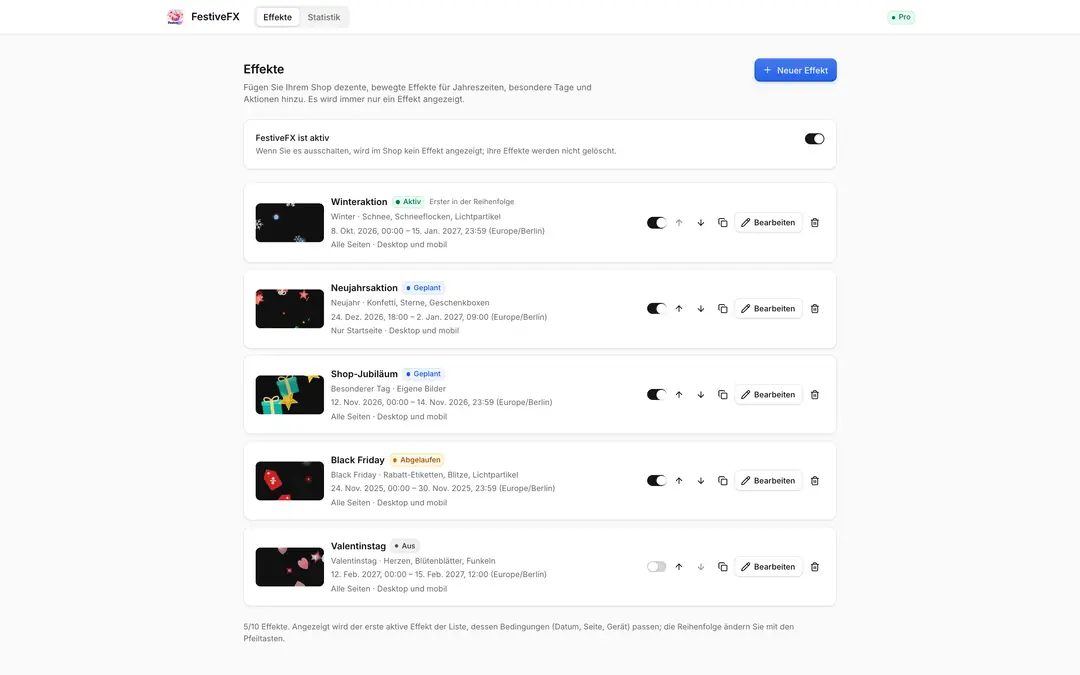Viewport: 1080px width, 675px height.
Task: Delete the Winteraktion effect
Action: [815, 222]
